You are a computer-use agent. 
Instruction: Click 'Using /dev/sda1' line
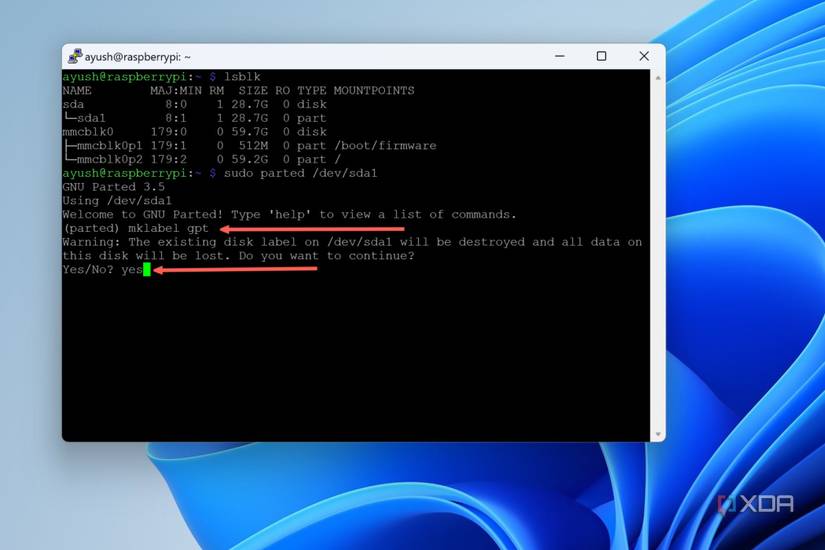coord(117,201)
